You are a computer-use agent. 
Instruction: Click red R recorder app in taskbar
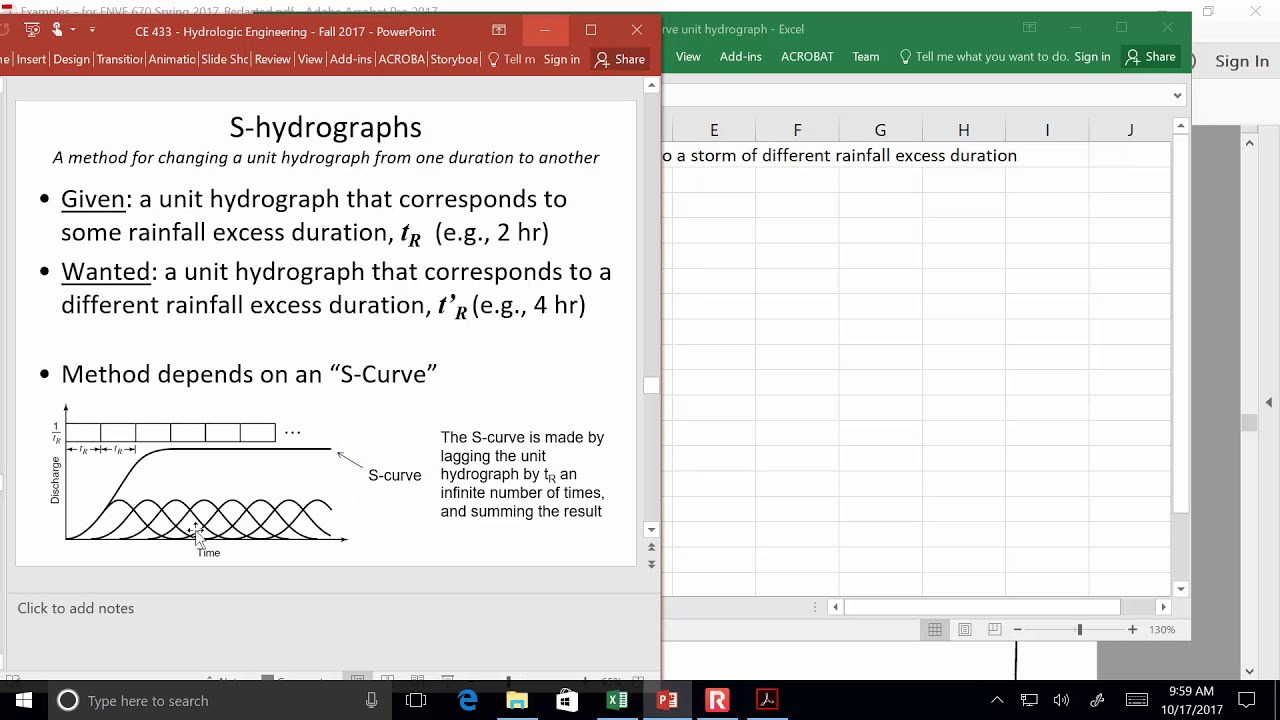coord(717,700)
